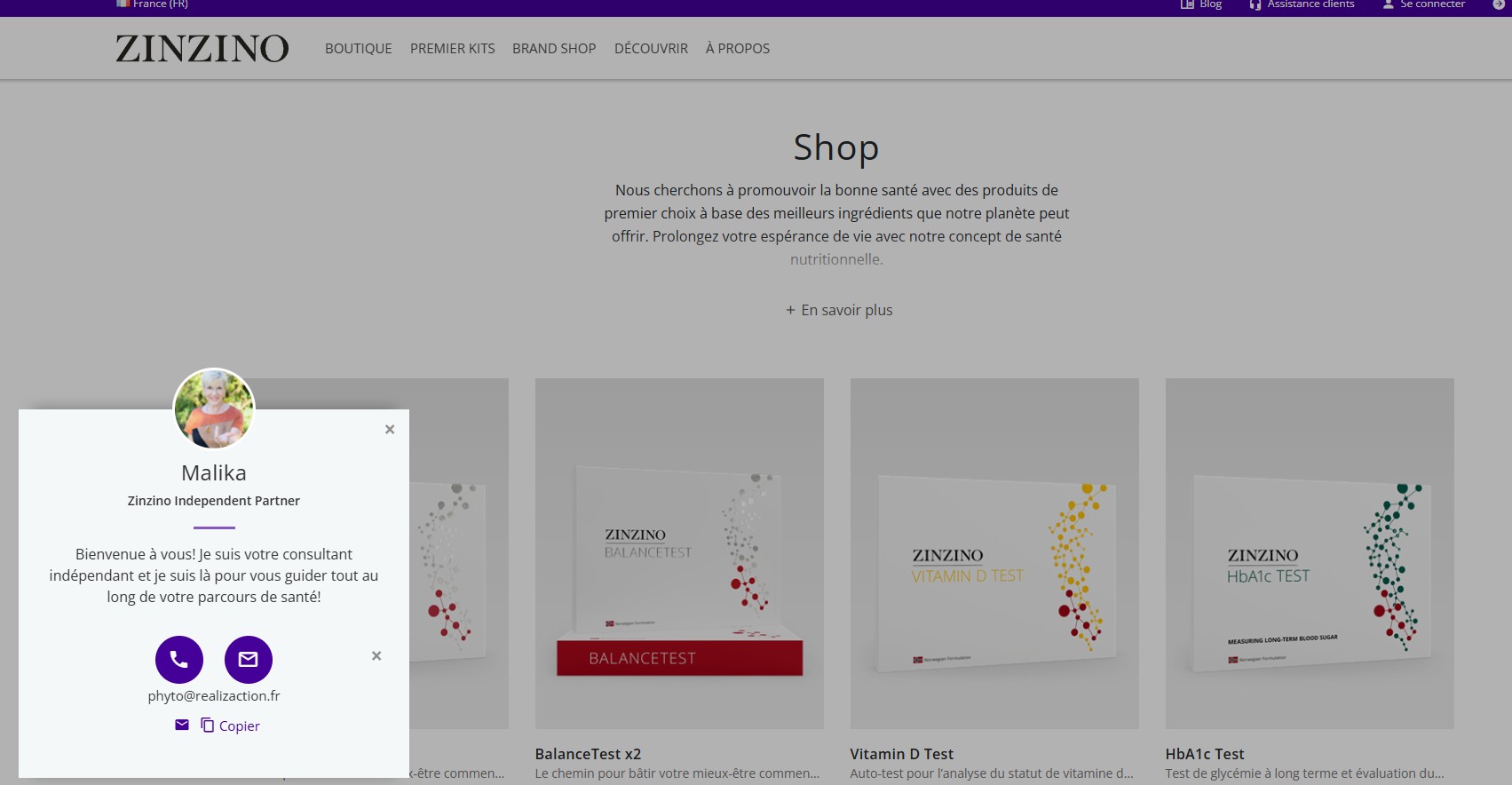Click the phyto@realizaction.fr email address
Screen dimensions: 1512x785
[x=214, y=696]
